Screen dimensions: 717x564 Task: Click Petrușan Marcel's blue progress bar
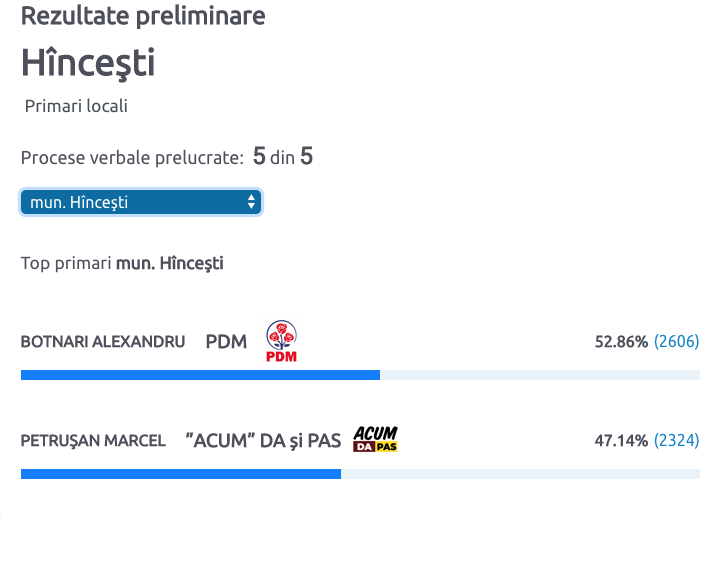(181, 474)
